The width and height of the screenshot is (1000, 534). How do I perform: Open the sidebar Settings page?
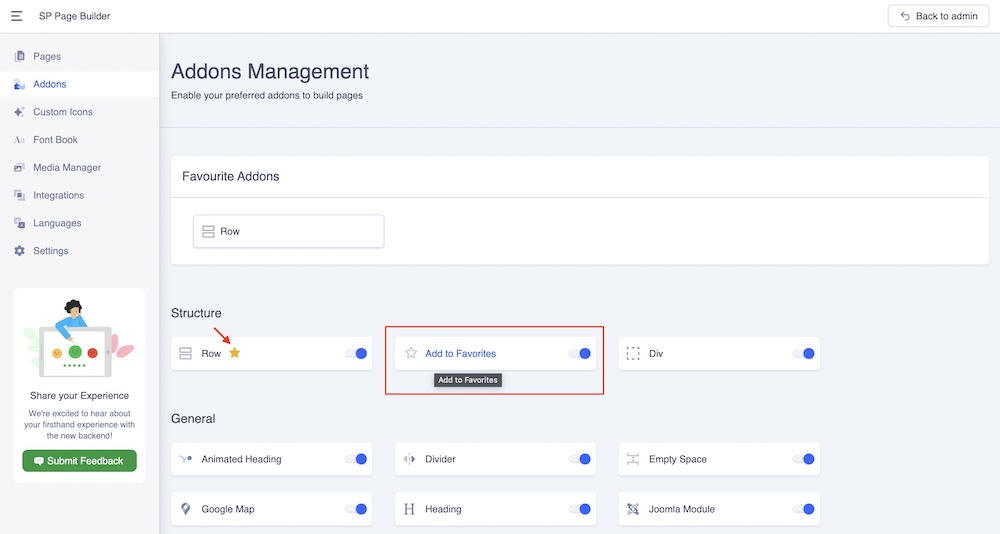[51, 251]
